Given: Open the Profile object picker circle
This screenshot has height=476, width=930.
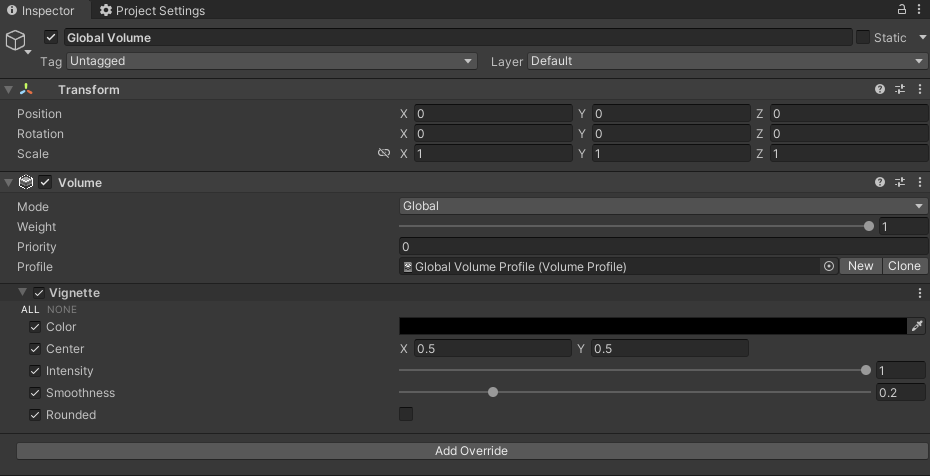Looking at the screenshot, I should [829, 266].
